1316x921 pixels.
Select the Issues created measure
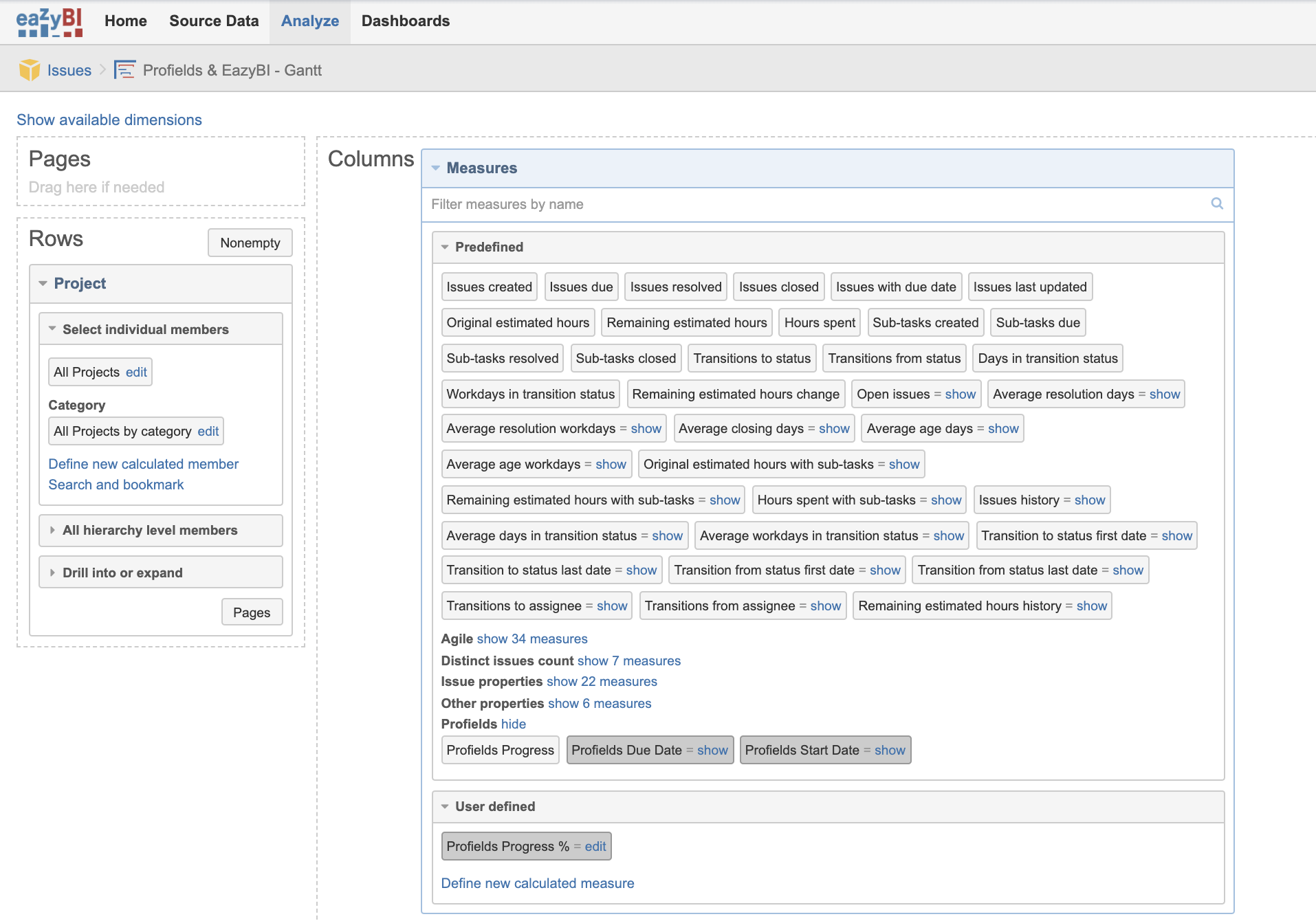point(489,287)
